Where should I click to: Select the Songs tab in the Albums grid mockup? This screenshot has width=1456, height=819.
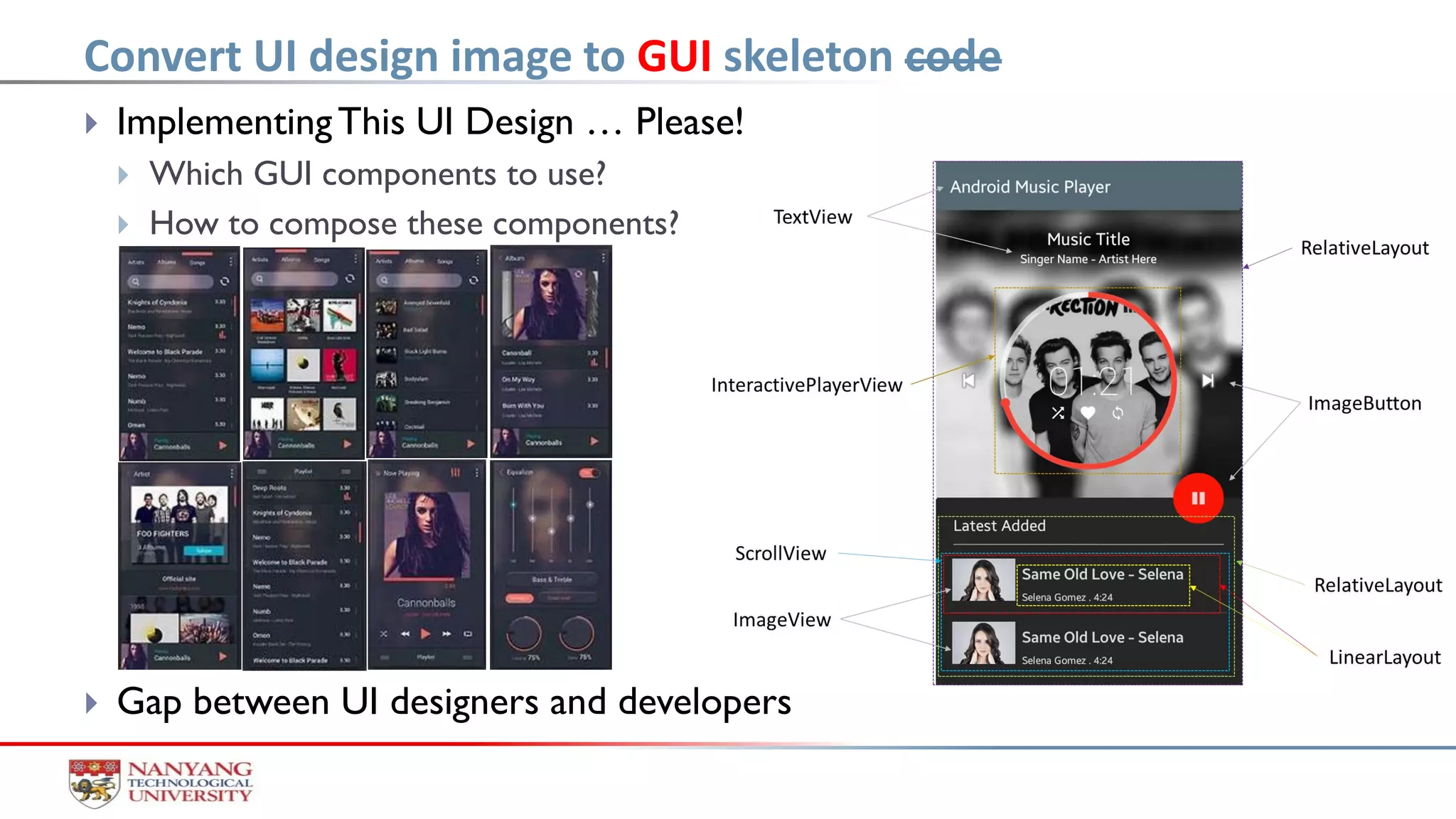[x=322, y=260]
